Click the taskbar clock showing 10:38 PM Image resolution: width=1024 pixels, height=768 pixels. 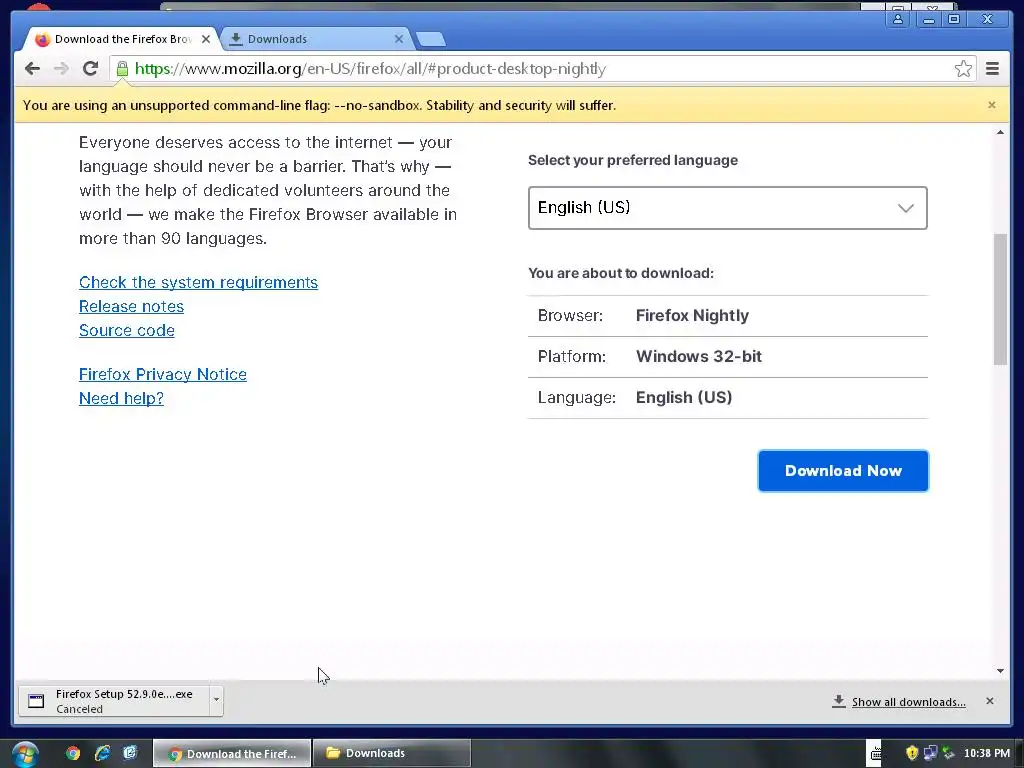[x=987, y=753]
